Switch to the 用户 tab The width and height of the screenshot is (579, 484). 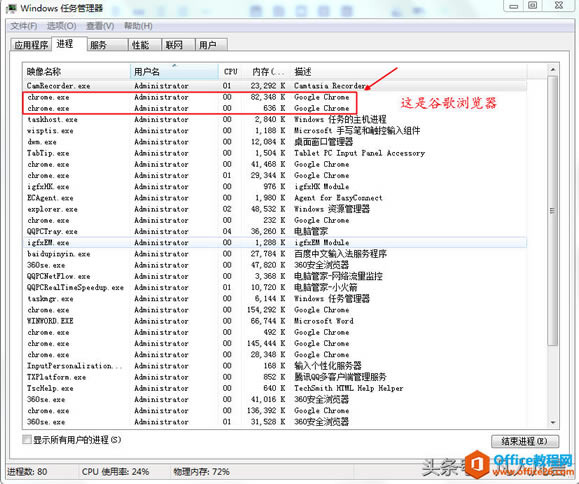(x=211, y=45)
